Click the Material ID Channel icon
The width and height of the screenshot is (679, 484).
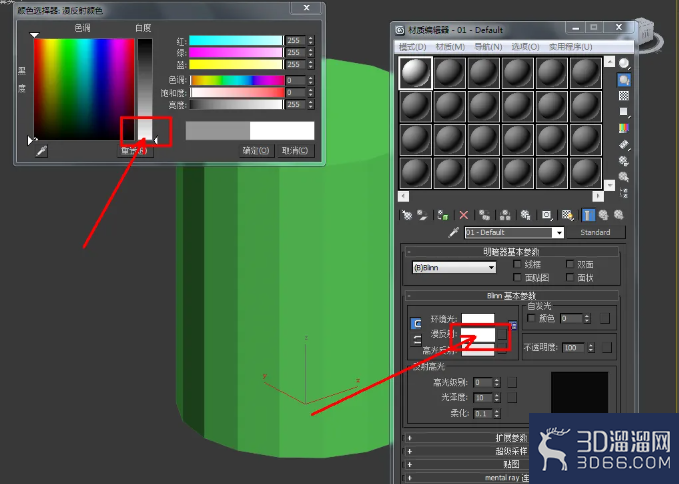(547, 215)
